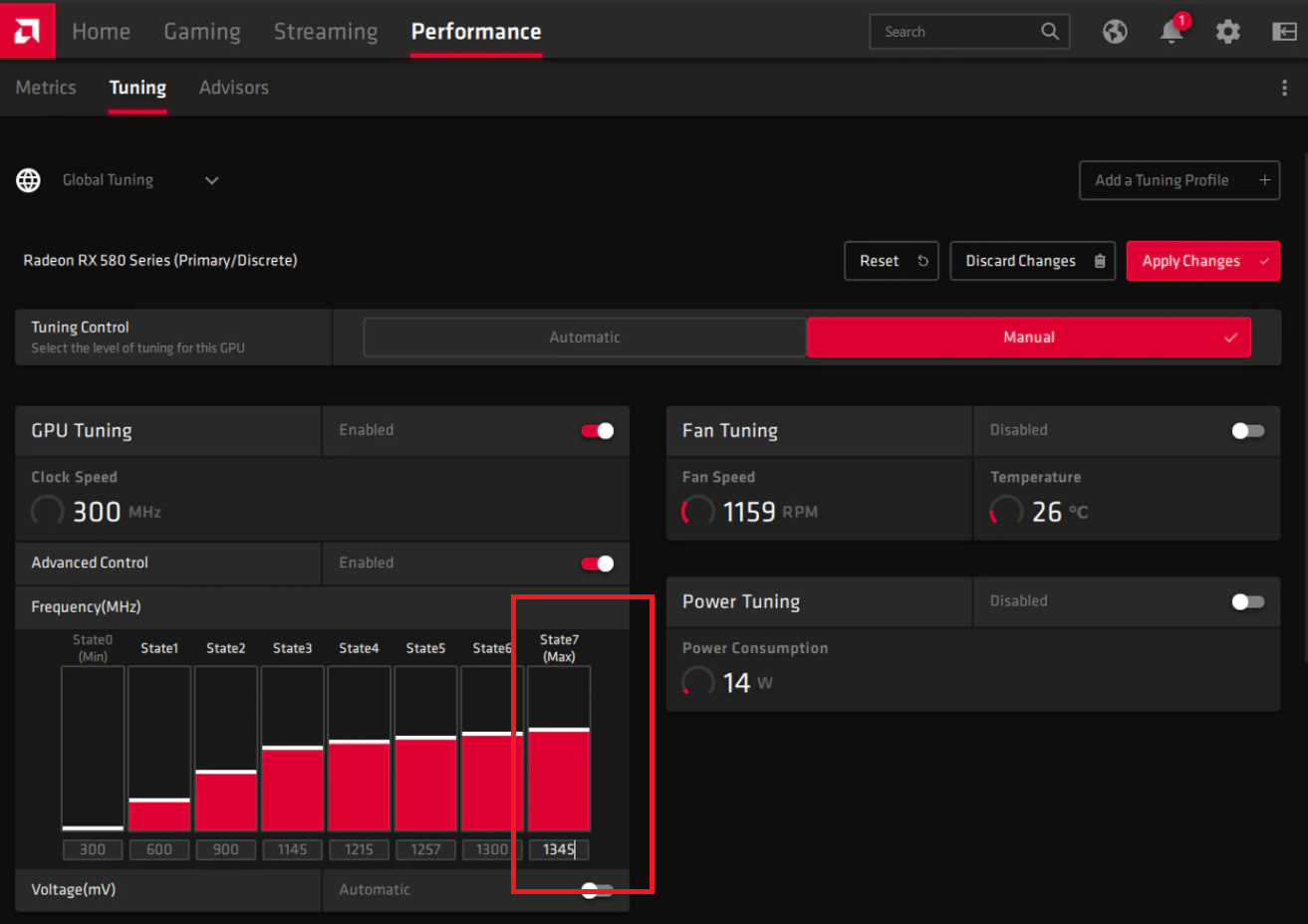Select the Tuning sub-tab
Viewport: 1308px width, 924px height.
pos(137,88)
